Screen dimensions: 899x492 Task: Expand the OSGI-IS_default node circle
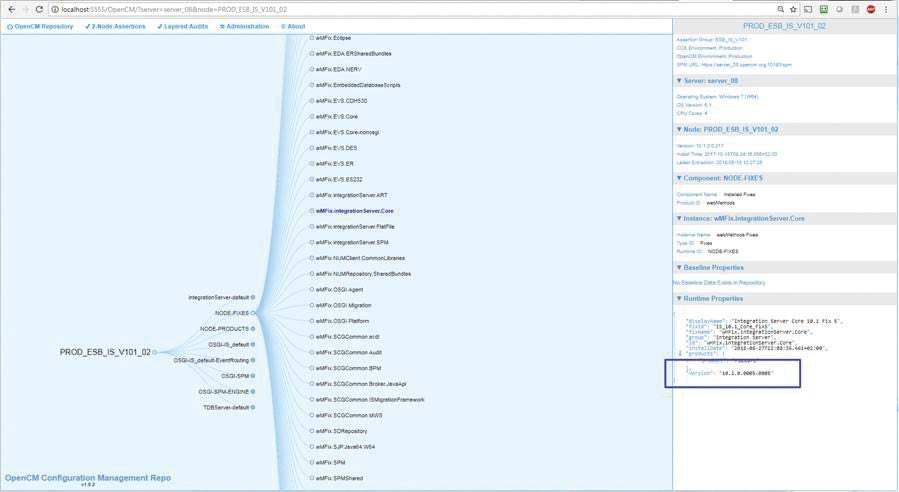253,345
